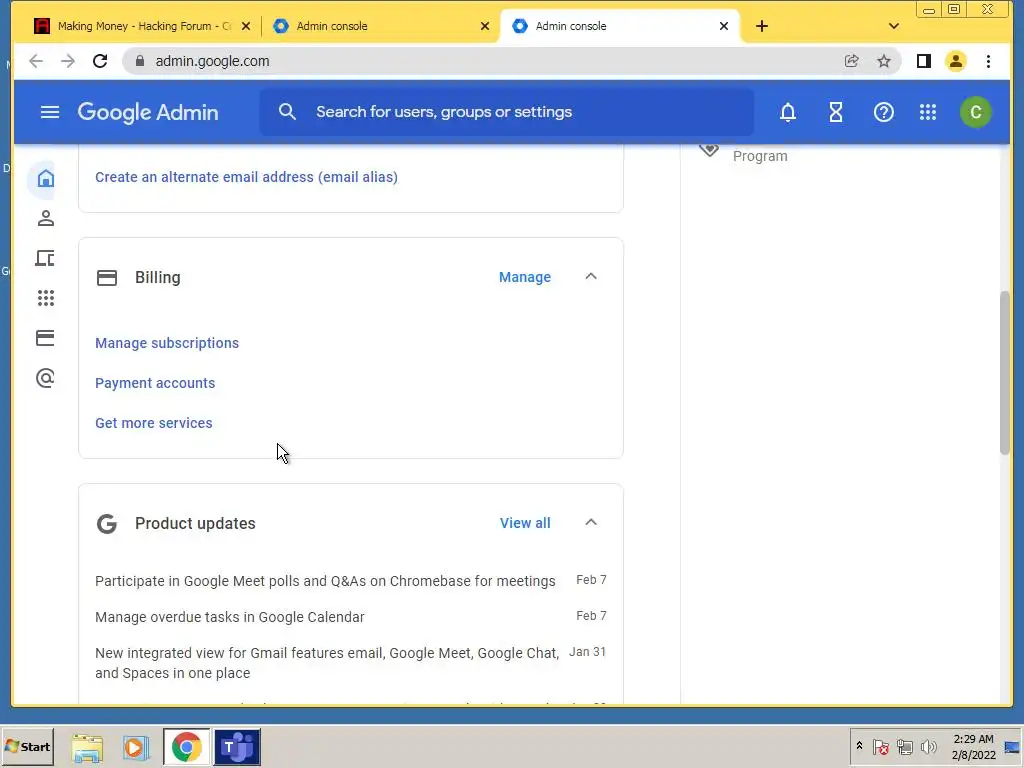Open the Action Center flag tray icon
Screen dimensions: 1024x768
pos(880,746)
